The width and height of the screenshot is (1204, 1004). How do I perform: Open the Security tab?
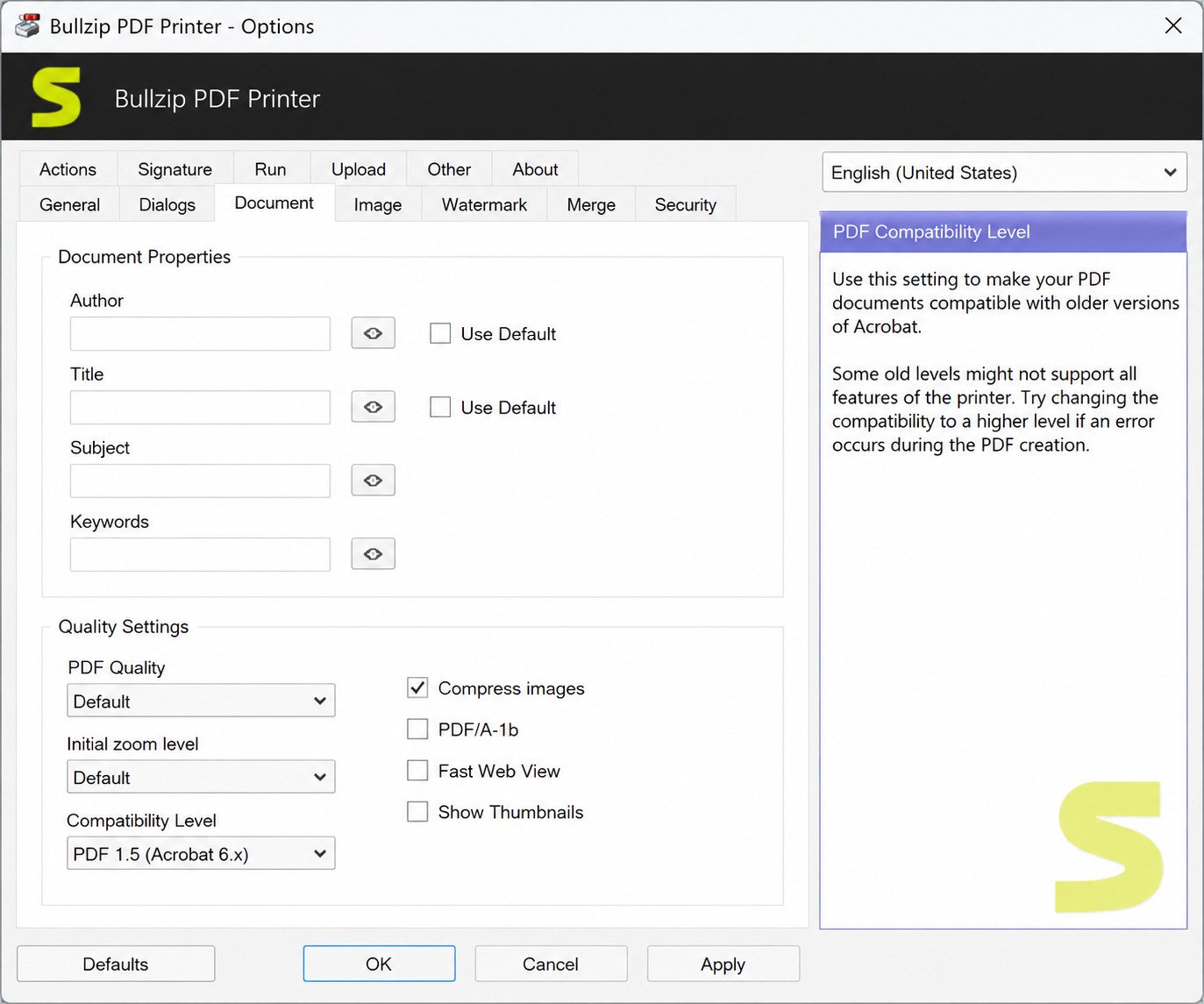pyautogui.click(x=685, y=204)
